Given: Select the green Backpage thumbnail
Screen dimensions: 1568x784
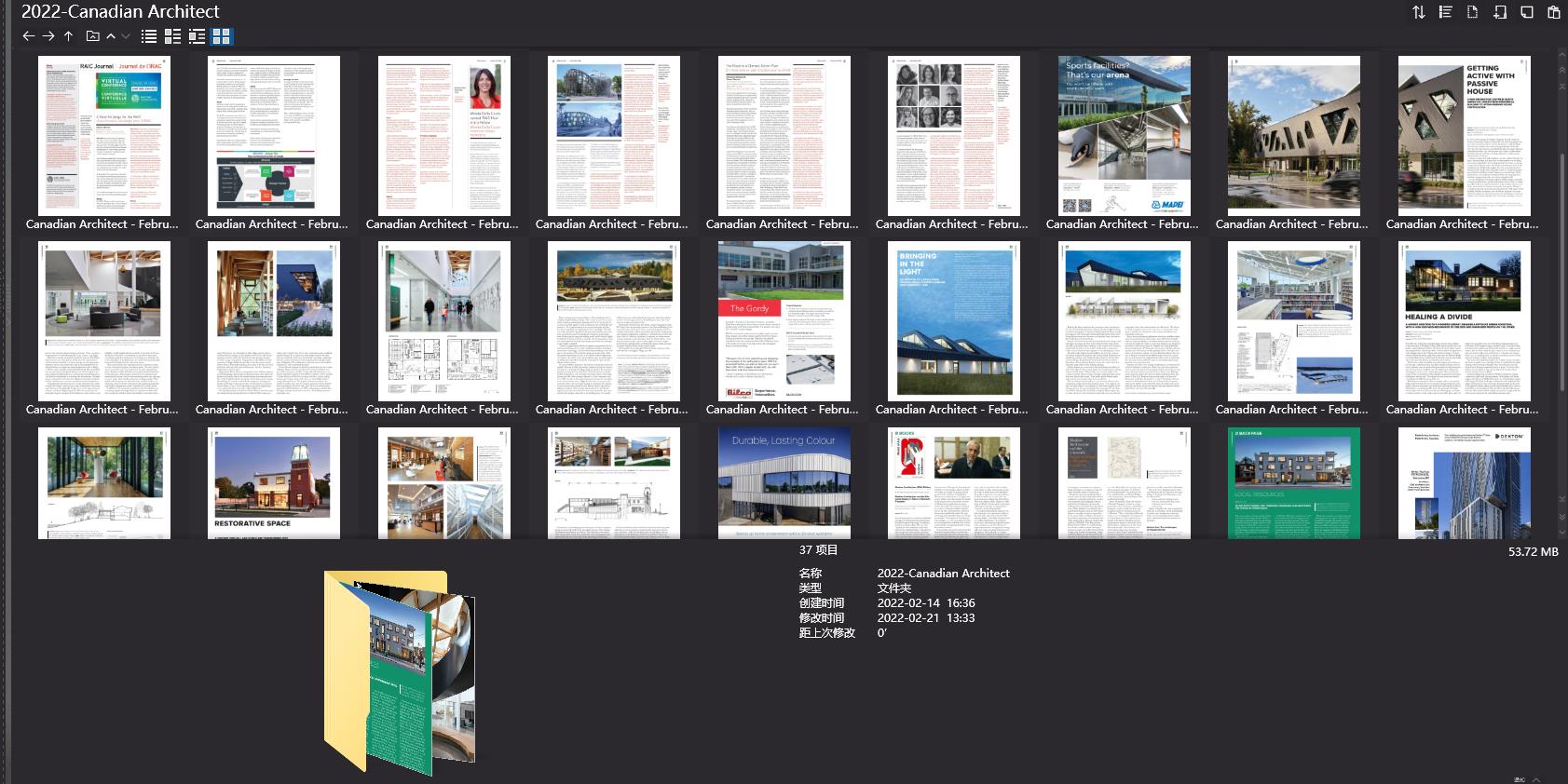Looking at the screenshot, I should pos(1293,483).
